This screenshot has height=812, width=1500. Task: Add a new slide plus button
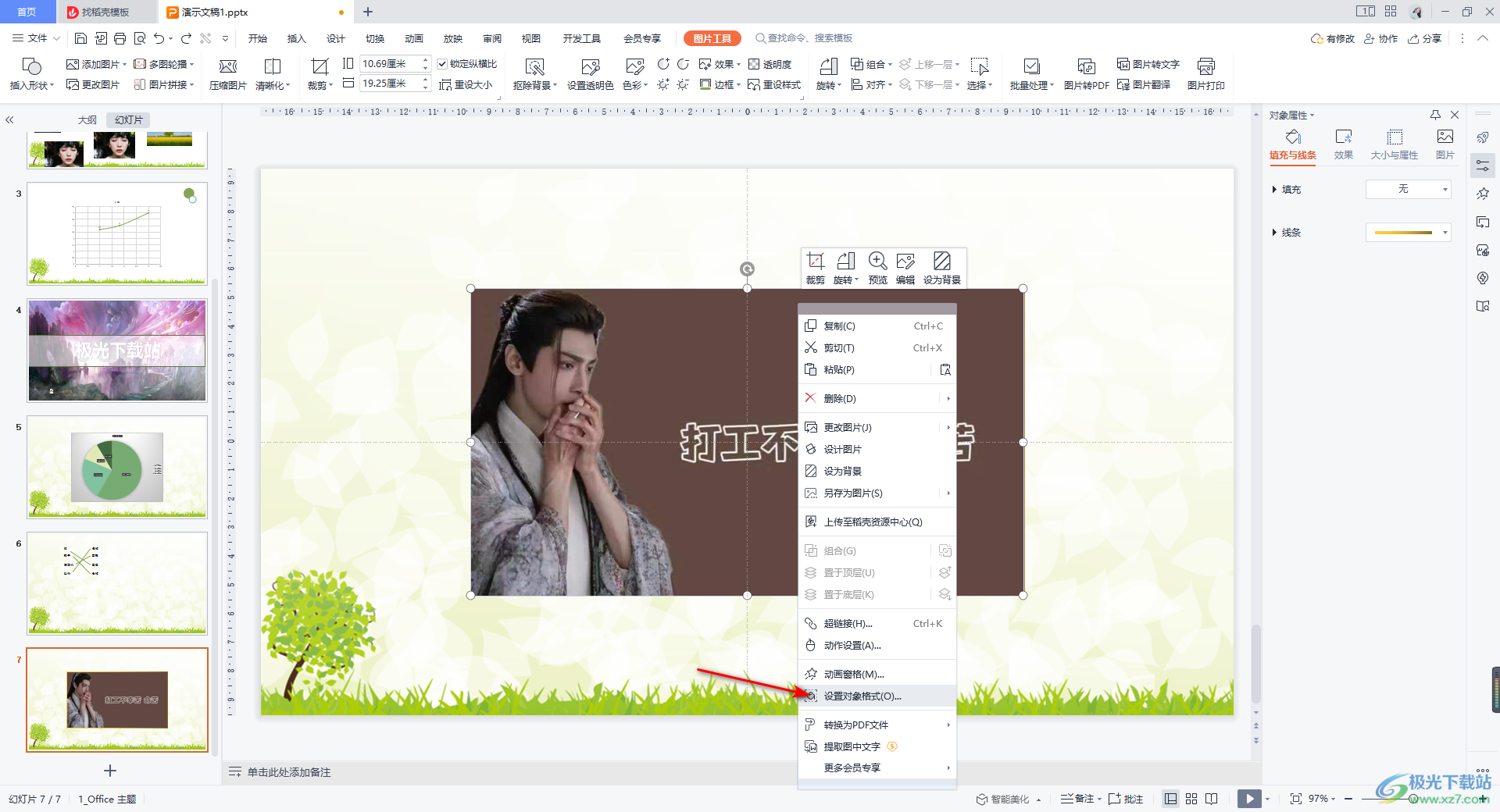coord(110,771)
